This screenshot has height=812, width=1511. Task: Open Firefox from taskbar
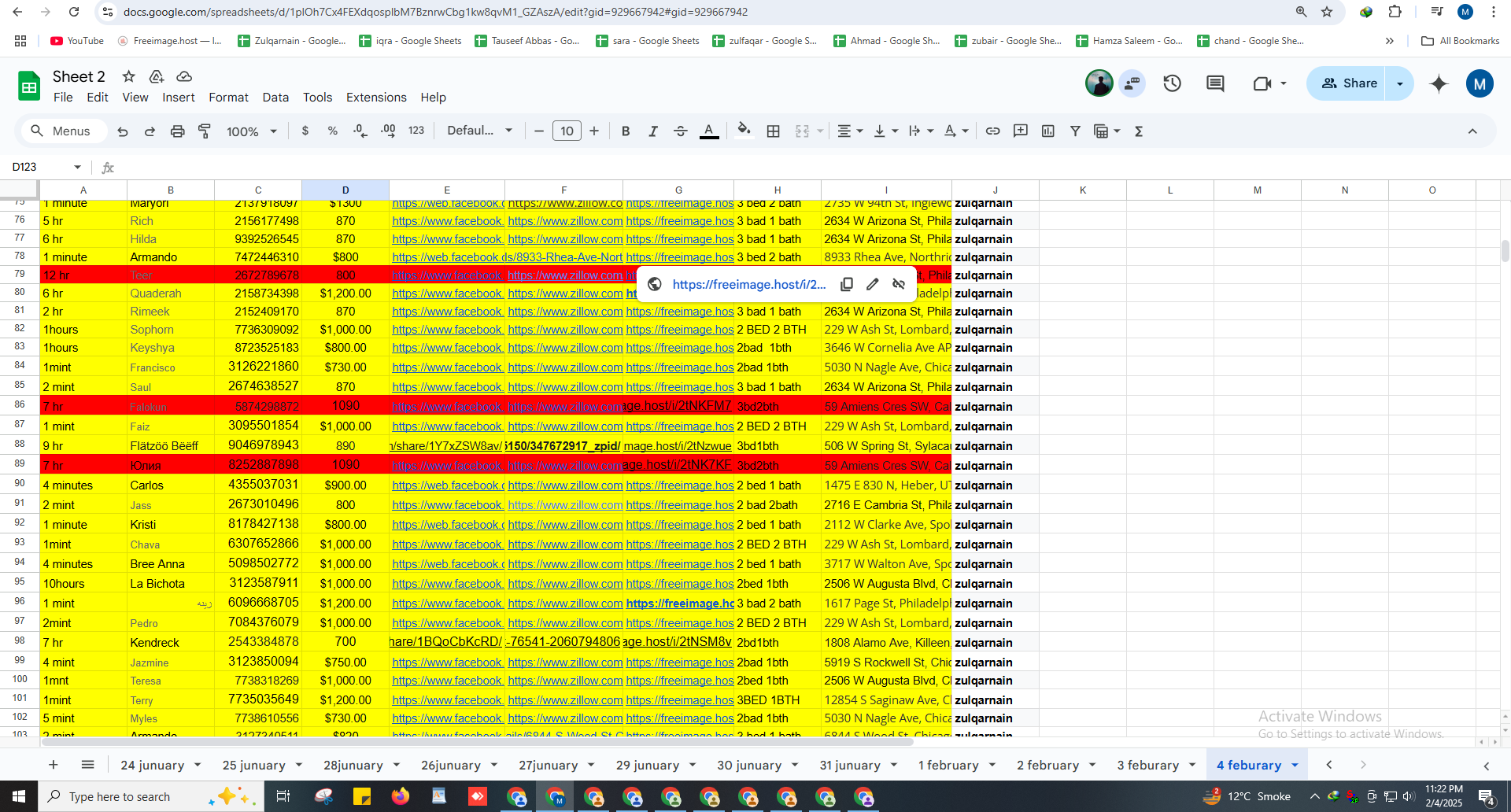click(401, 796)
